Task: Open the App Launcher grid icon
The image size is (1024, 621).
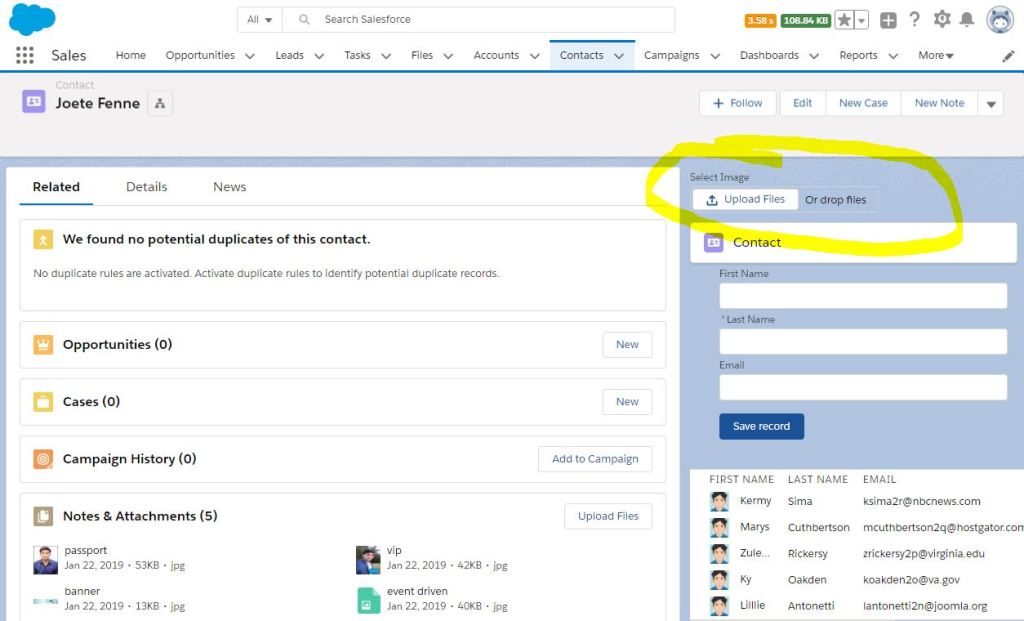Action: pyautogui.click(x=25, y=56)
